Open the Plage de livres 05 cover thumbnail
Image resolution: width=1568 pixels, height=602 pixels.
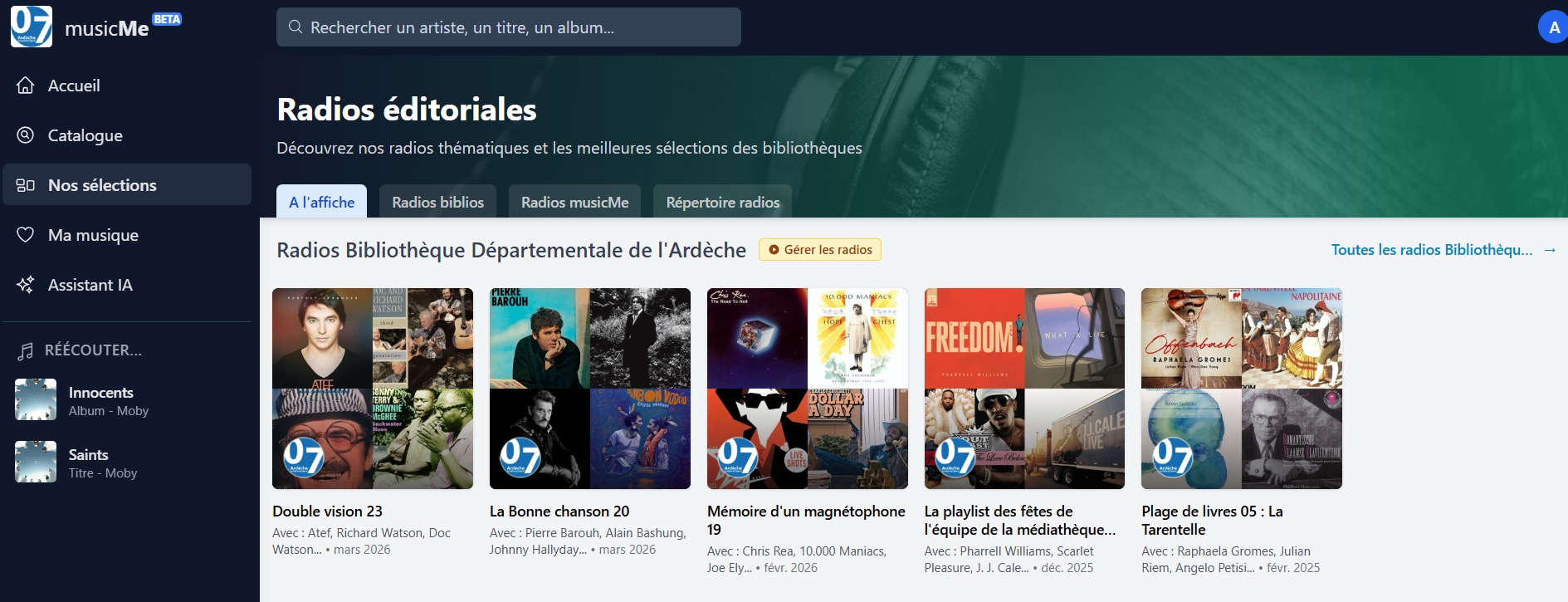coord(1242,389)
